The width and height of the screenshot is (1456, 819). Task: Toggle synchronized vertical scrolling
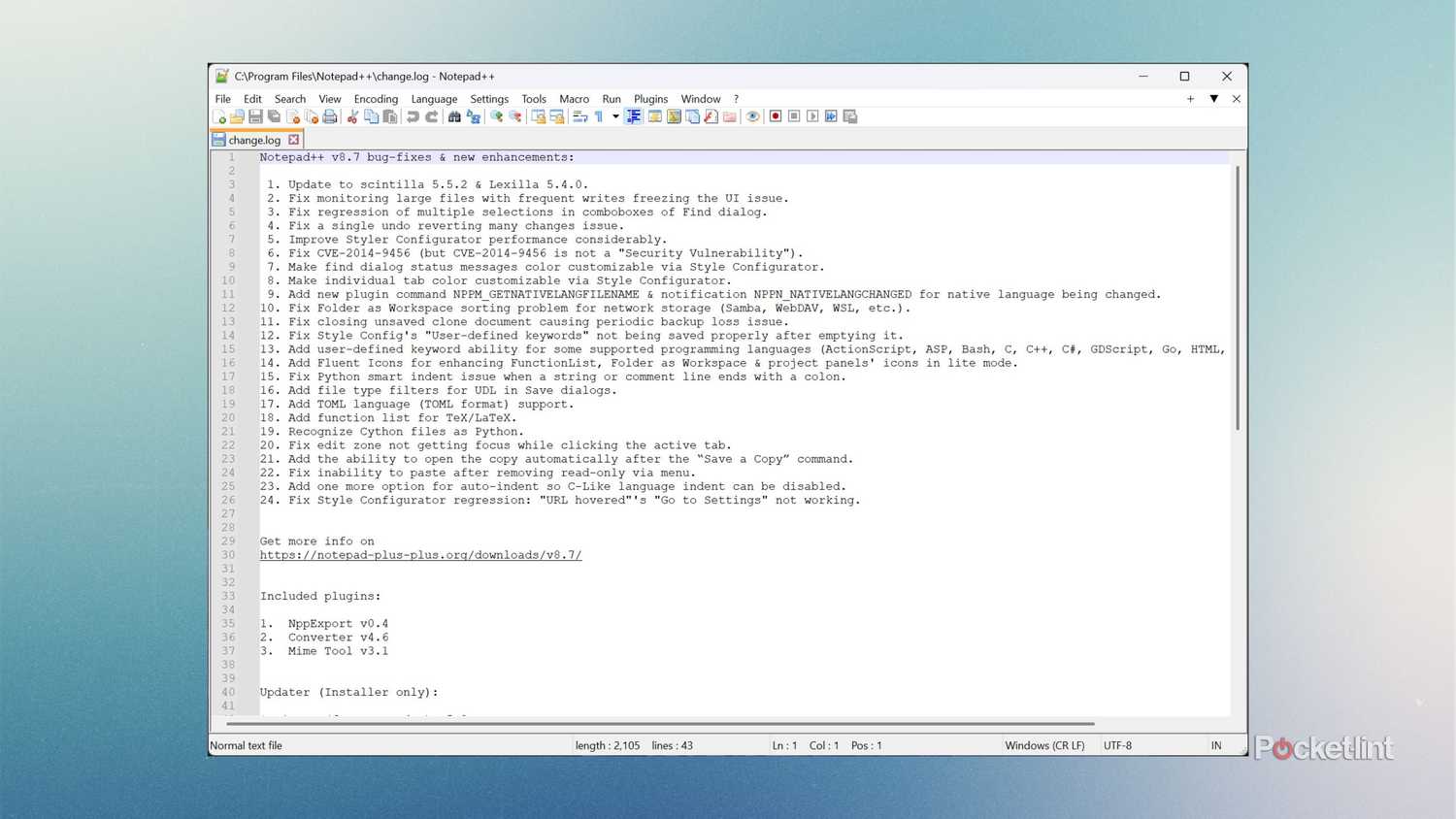tap(538, 116)
